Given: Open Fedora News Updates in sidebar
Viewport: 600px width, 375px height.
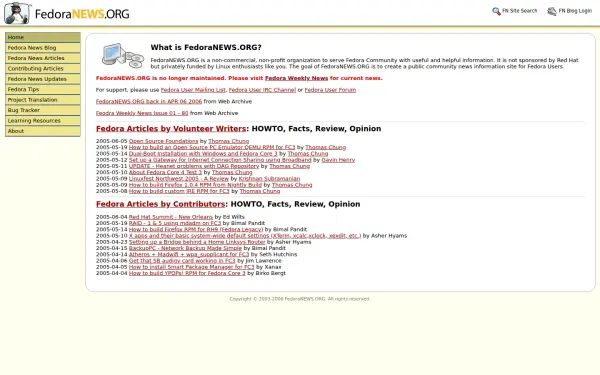Looking at the screenshot, I should tap(43, 79).
